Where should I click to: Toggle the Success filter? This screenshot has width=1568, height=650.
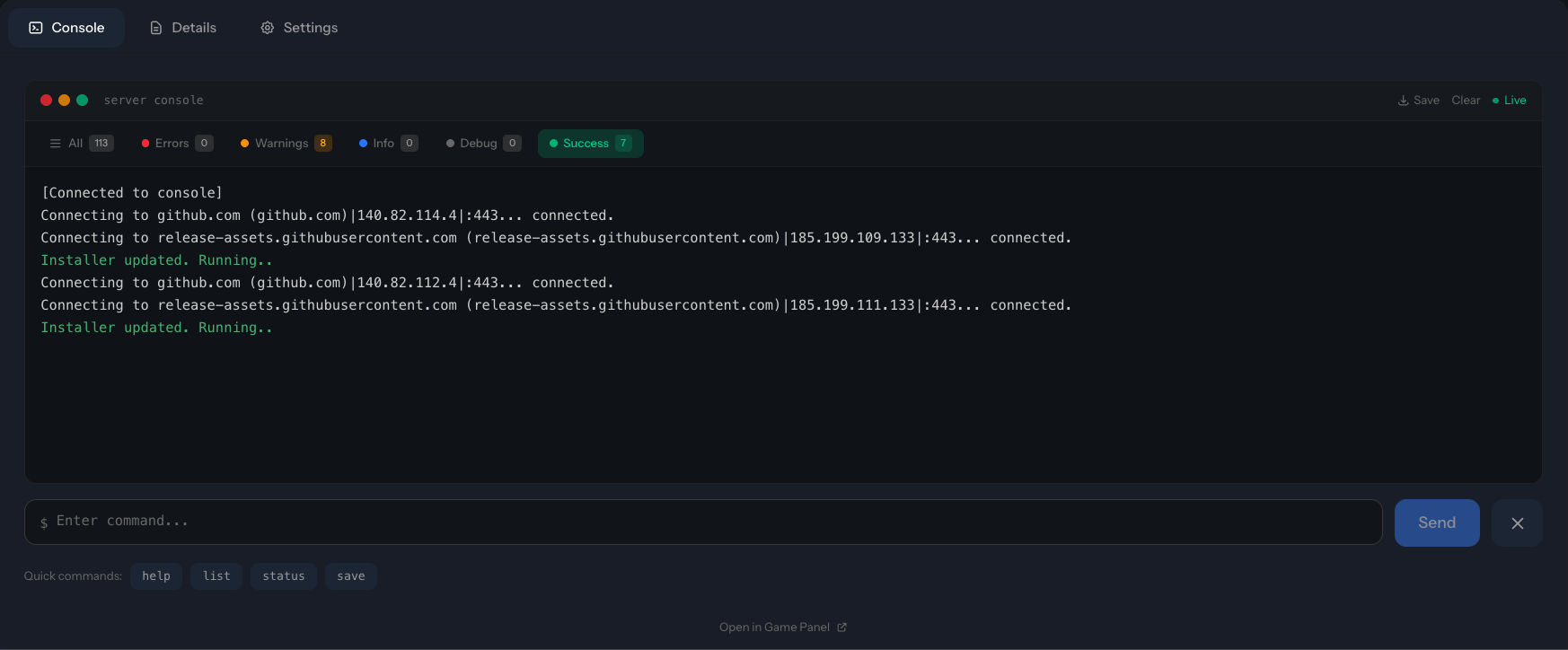tap(591, 144)
